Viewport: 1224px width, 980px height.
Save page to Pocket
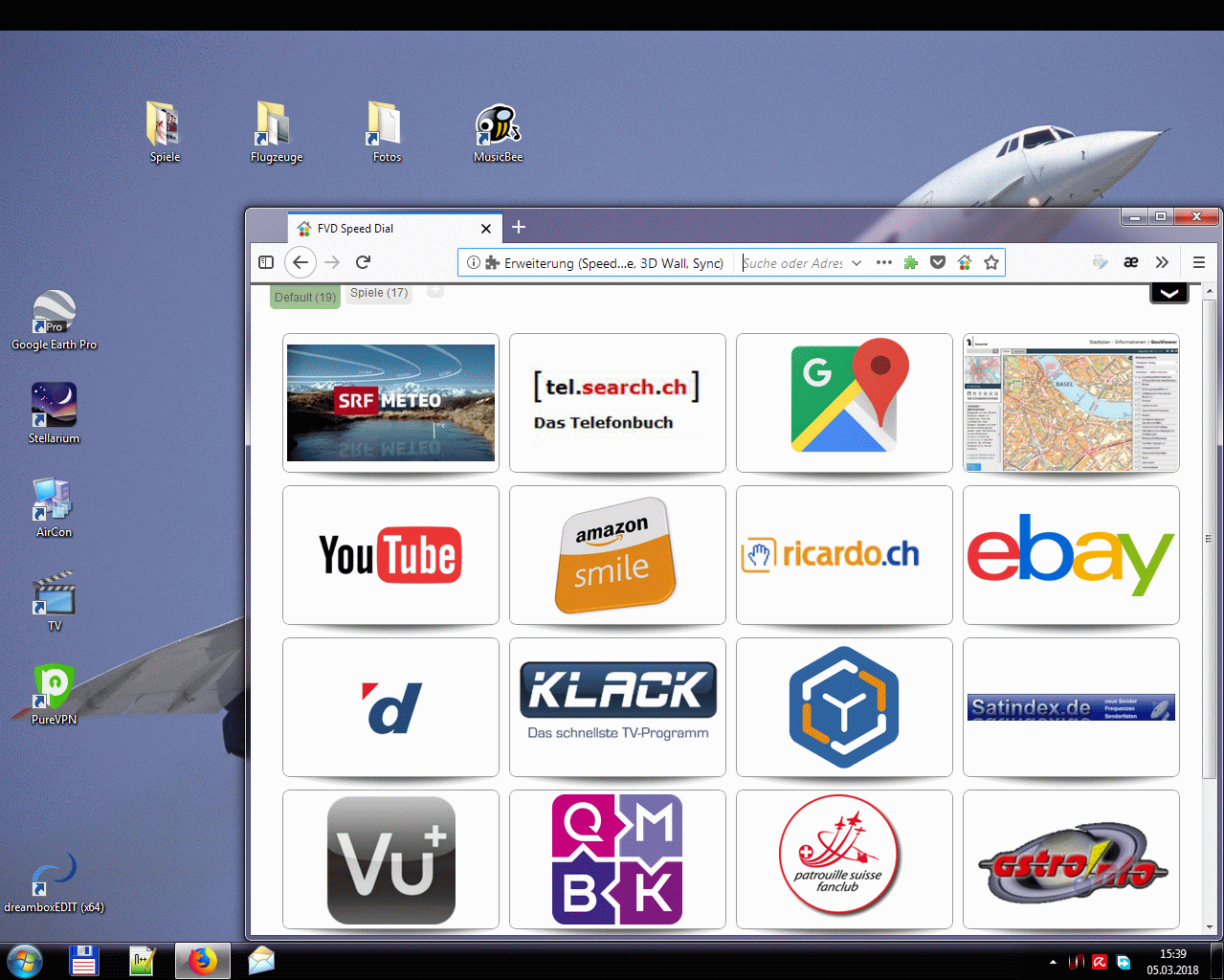pyautogui.click(x=938, y=262)
